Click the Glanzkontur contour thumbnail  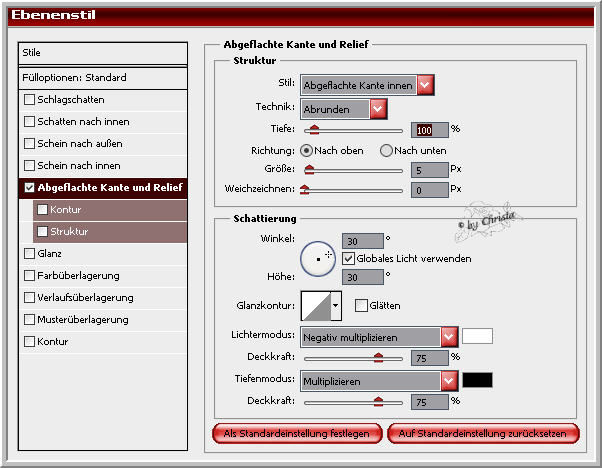[x=316, y=306]
